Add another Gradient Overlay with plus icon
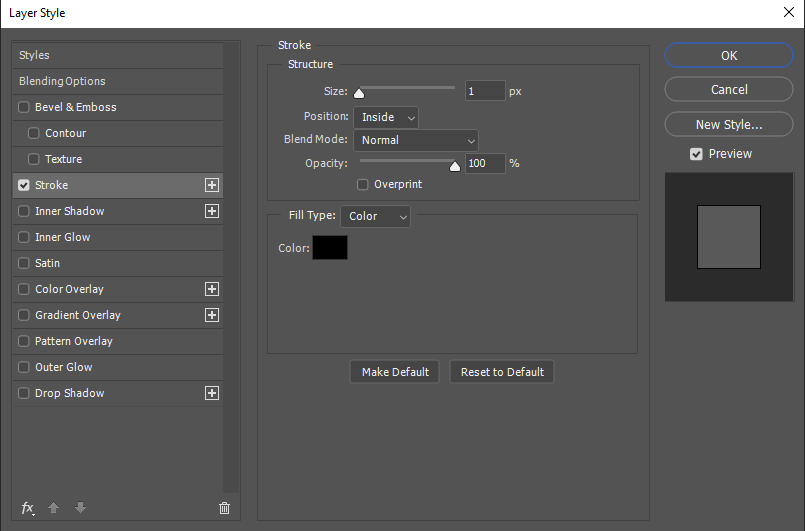 pyautogui.click(x=212, y=315)
